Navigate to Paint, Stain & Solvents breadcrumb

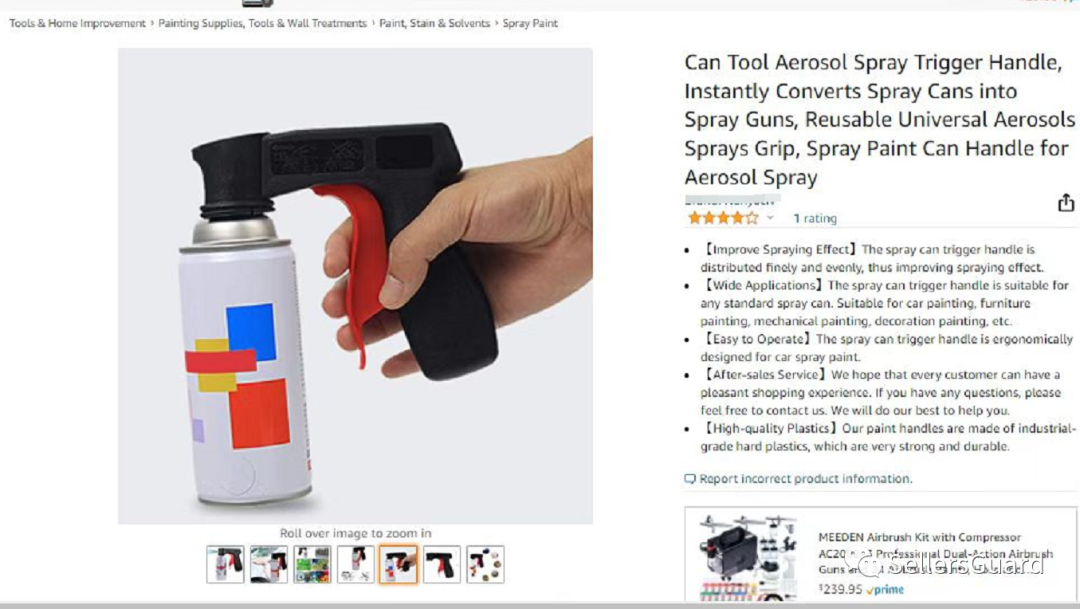435,23
